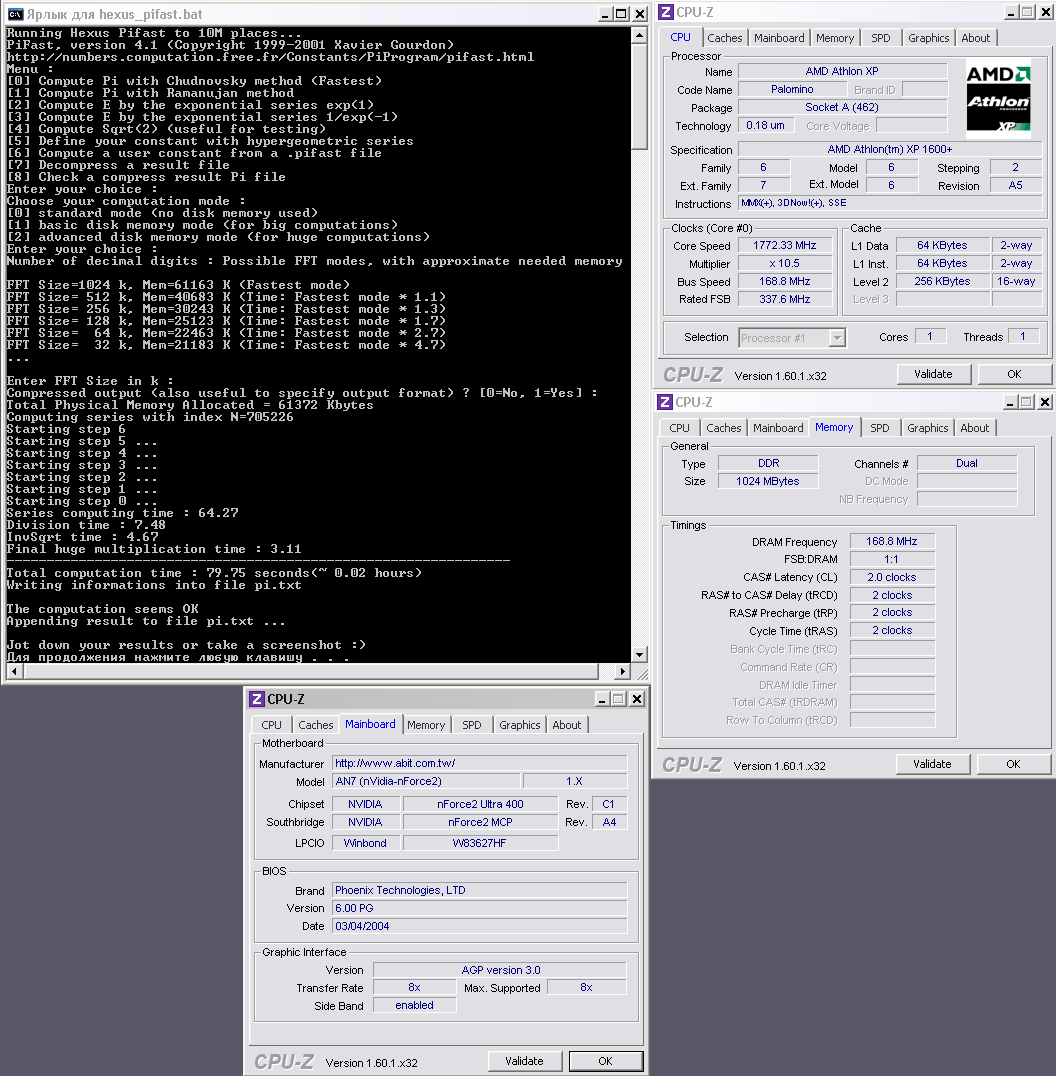Click the Multiplier value x 10.5

(784, 263)
